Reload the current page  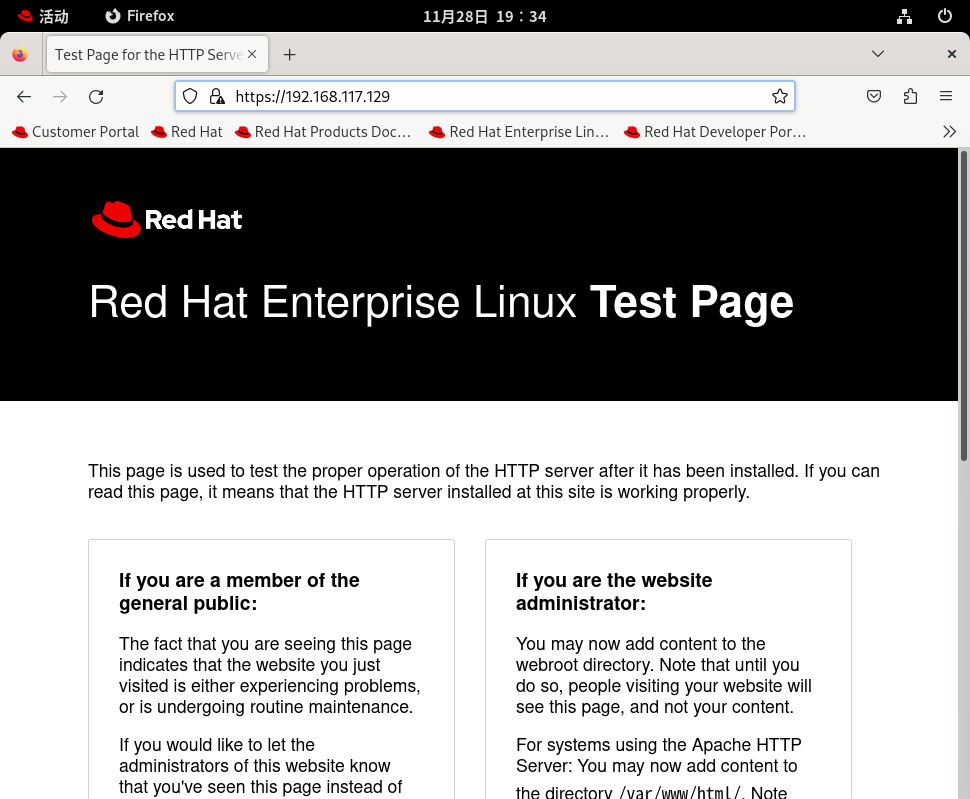point(96,96)
